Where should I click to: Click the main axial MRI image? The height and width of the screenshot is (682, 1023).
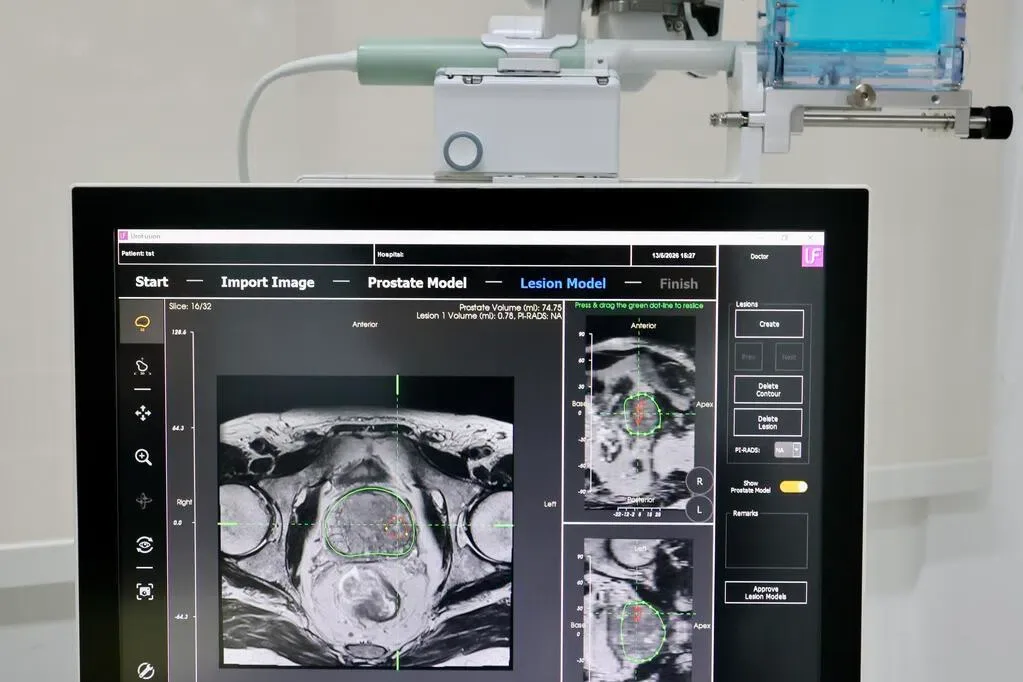click(365, 521)
